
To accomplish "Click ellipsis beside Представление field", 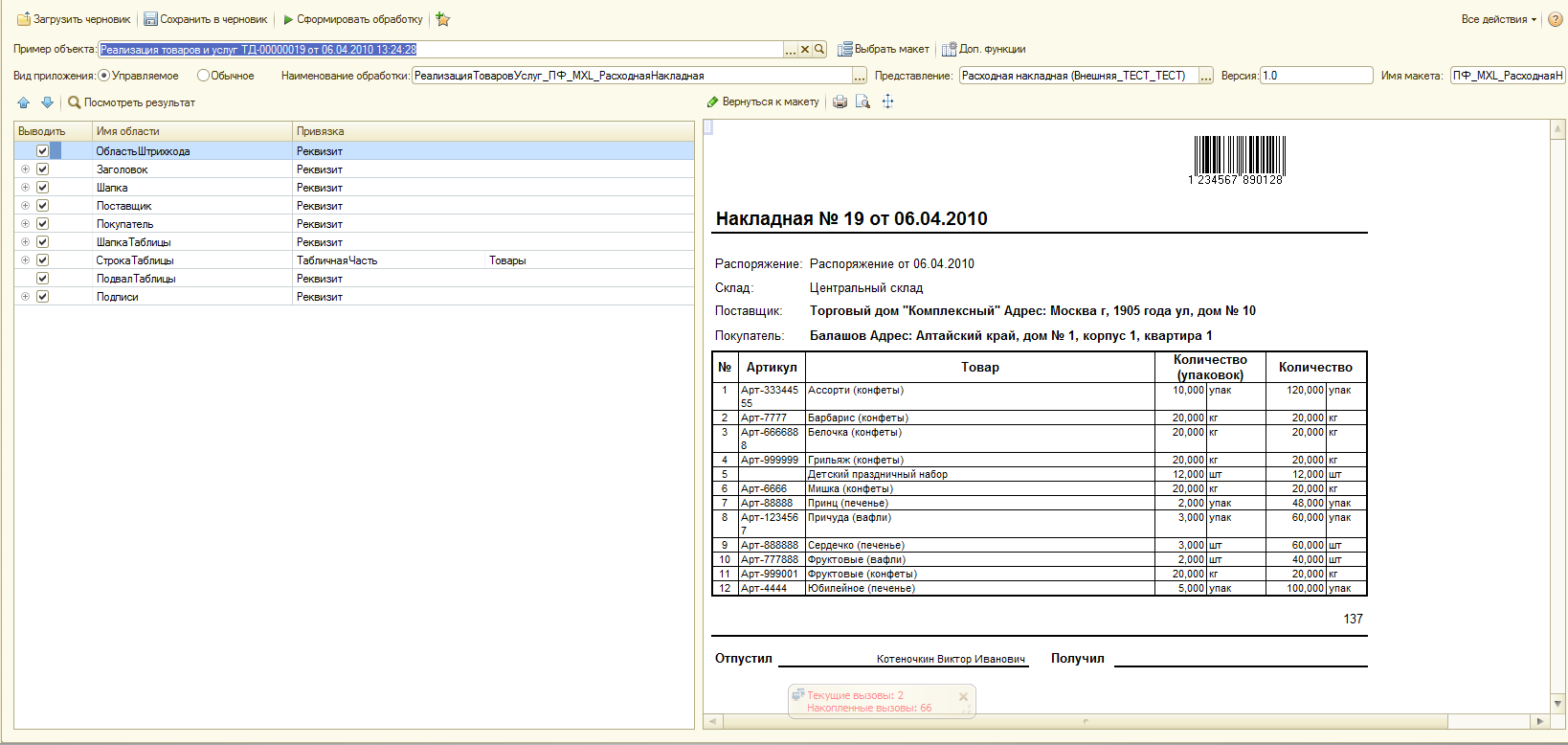I will (x=1206, y=76).
